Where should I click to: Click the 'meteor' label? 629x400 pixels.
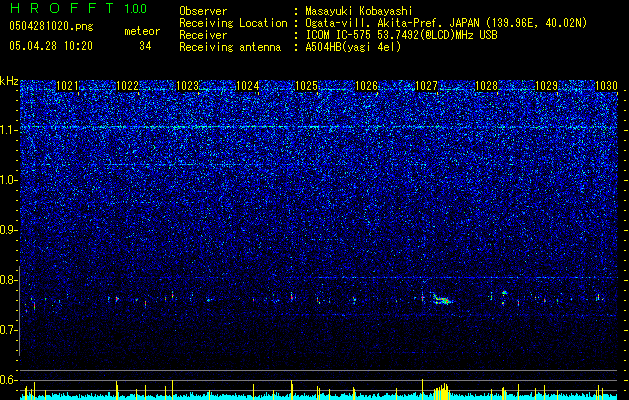[x=142, y=31]
